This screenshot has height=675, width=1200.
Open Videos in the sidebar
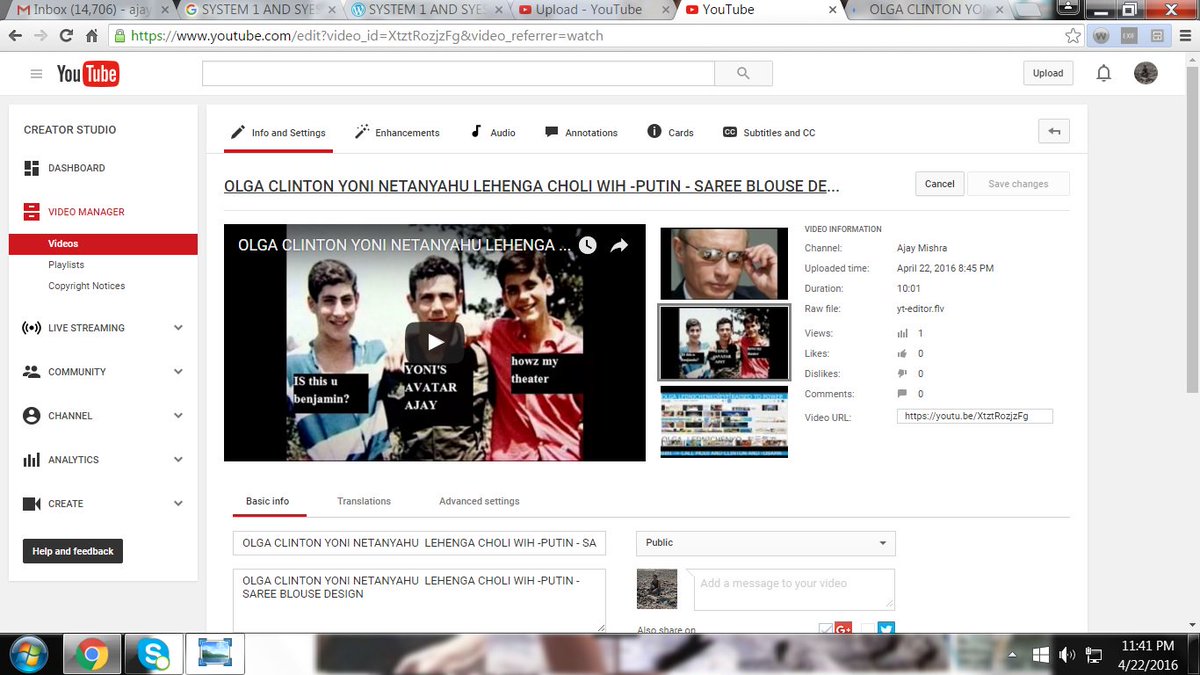pos(103,244)
